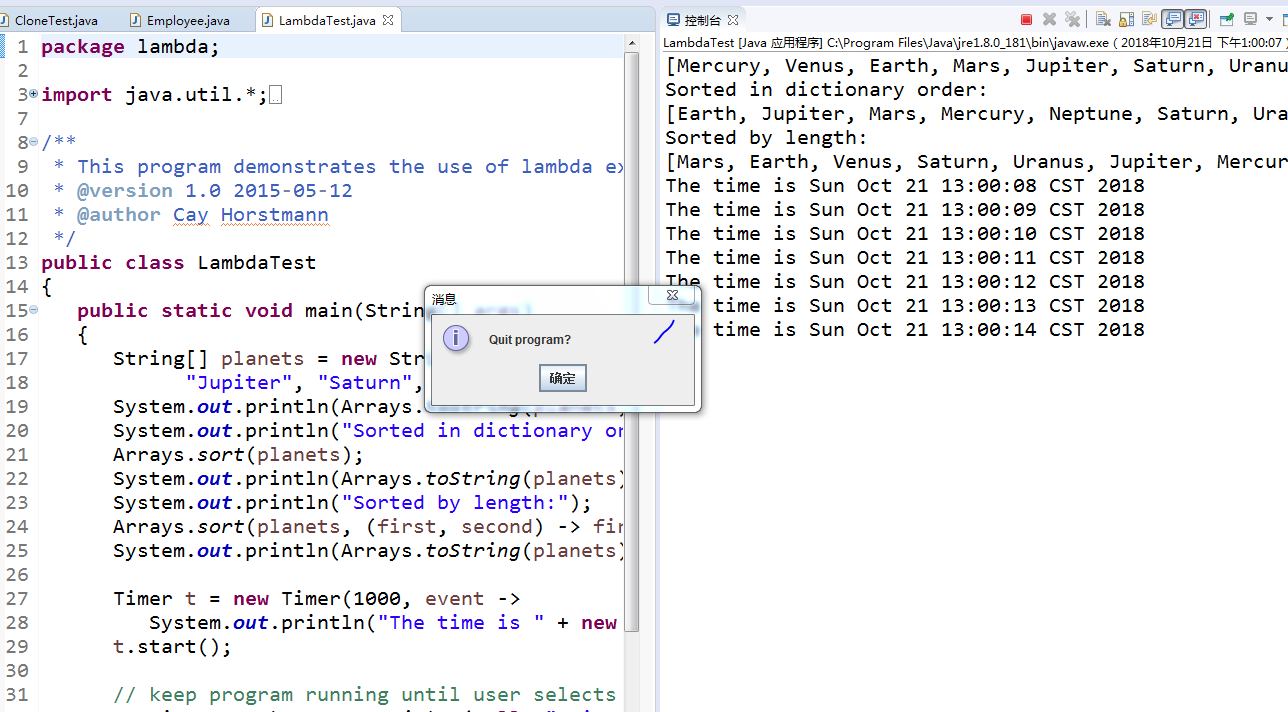1288x712 pixels.
Task: Click the information icon in Quit dialog
Action: 456,338
